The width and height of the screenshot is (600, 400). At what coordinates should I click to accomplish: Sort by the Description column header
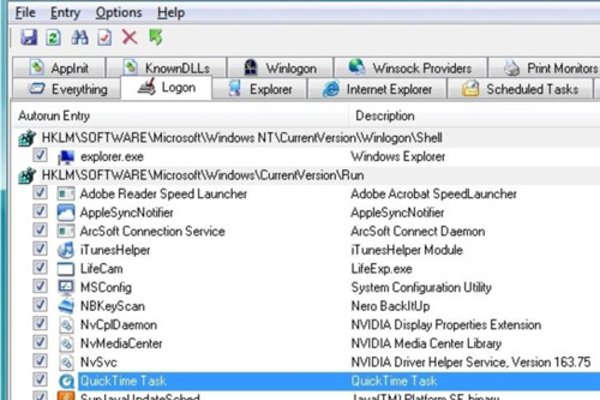click(474, 116)
